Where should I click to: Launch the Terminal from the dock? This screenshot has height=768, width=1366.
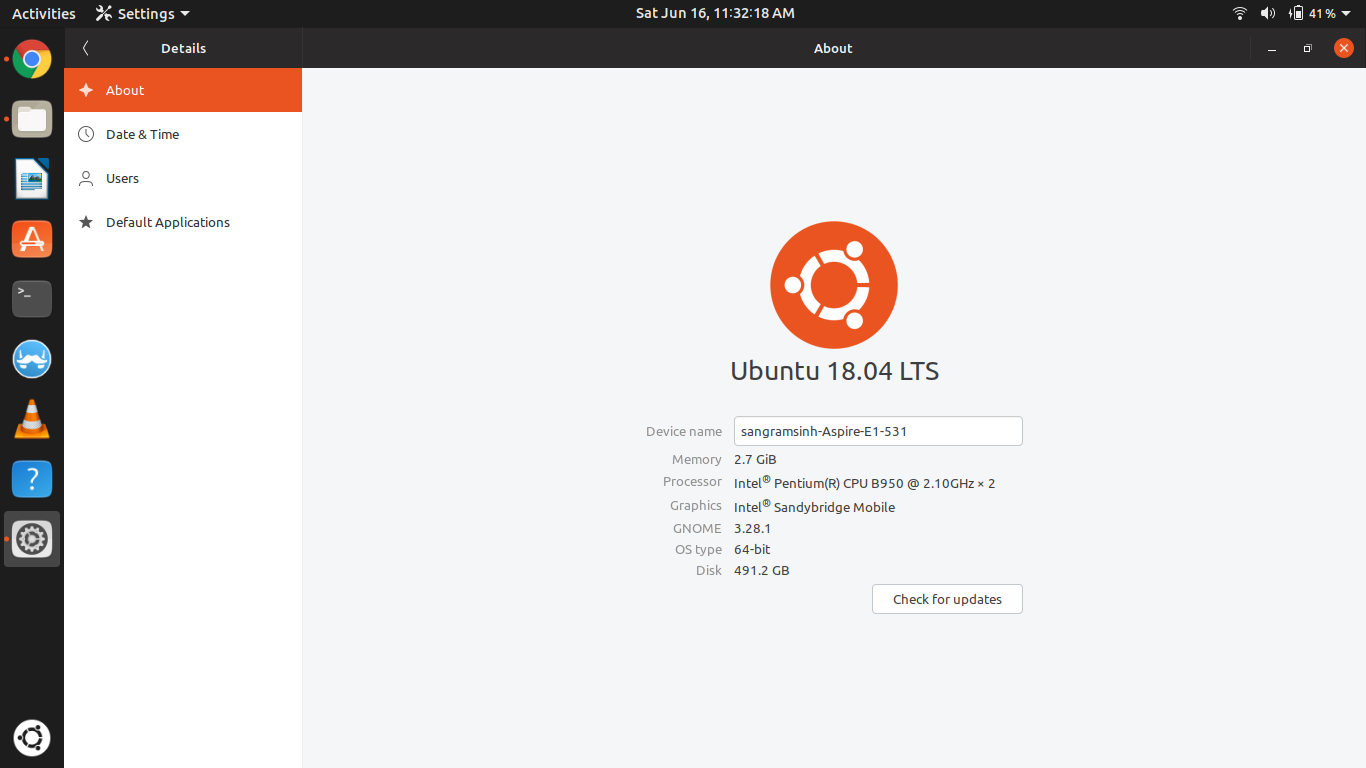coord(32,298)
